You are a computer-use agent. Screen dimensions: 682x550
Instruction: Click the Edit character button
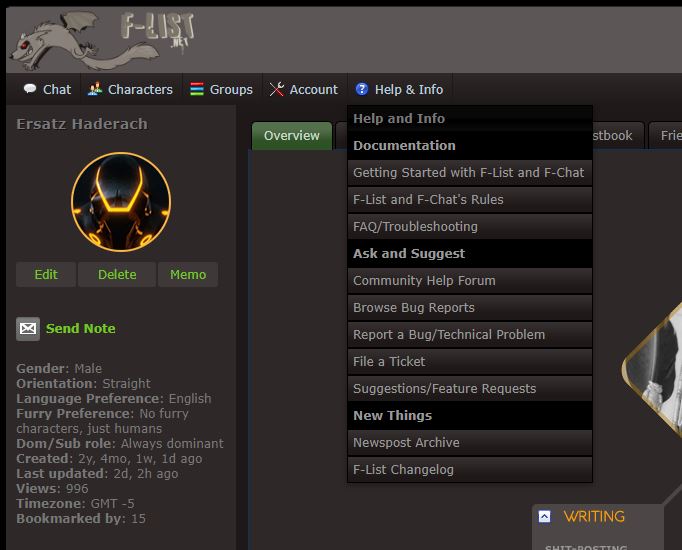(46, 274)
